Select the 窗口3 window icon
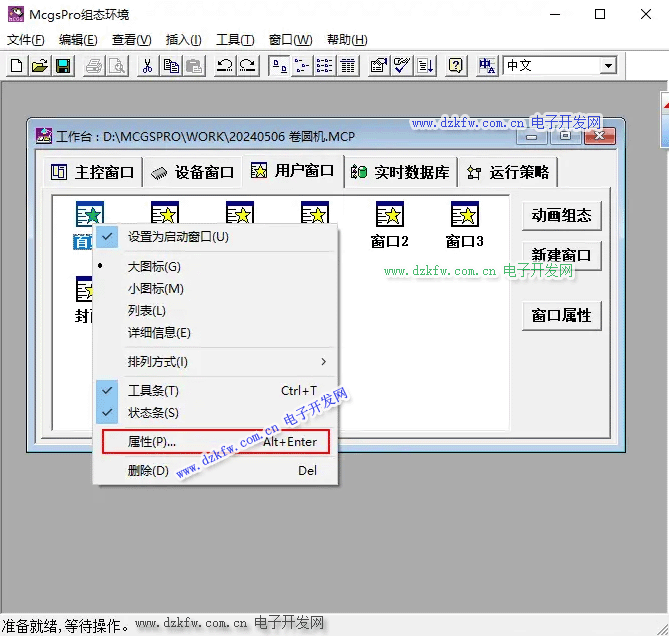This screenshot has height=636, width=669. [464, 215]
